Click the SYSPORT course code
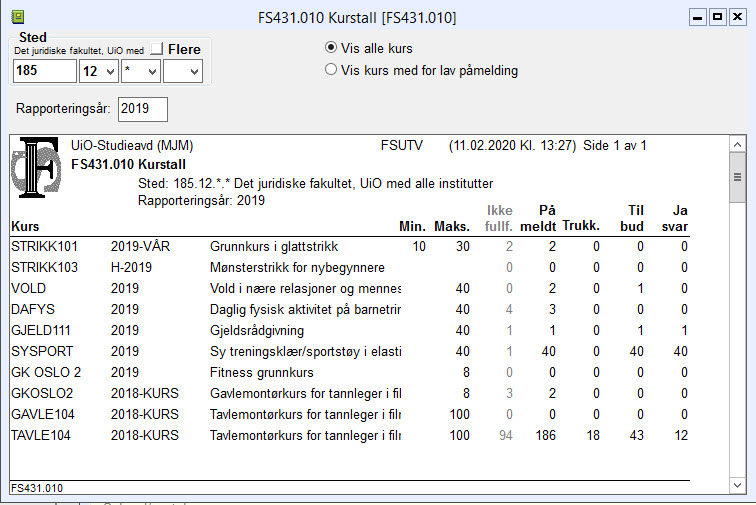 pyautogui.click(x=42, y=351)
